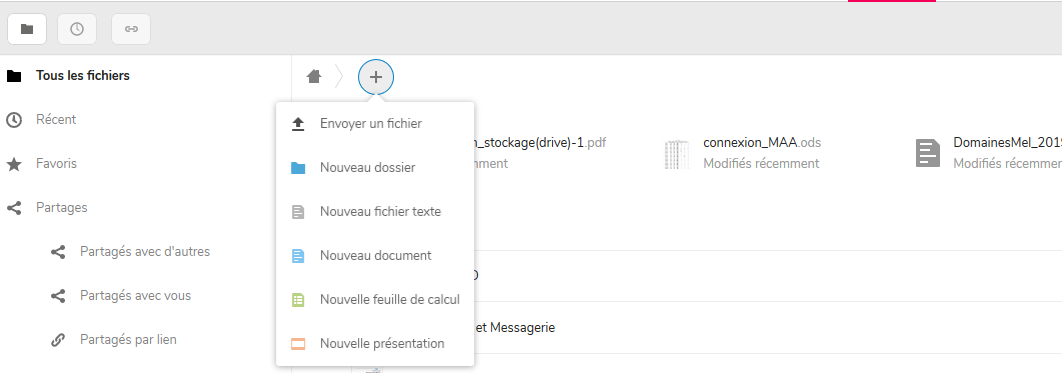Screen dimensions: 1062x373
Task: Click the link icon in top toolbar
Action: point(131,29)
